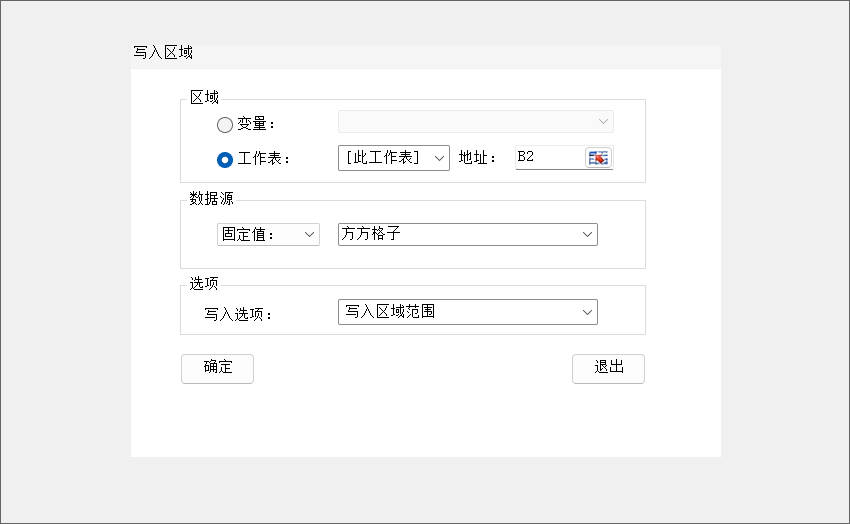This screenshot has height=524, width=850.
Task: Click the 区域 group header label
Action: pos(204,98)
